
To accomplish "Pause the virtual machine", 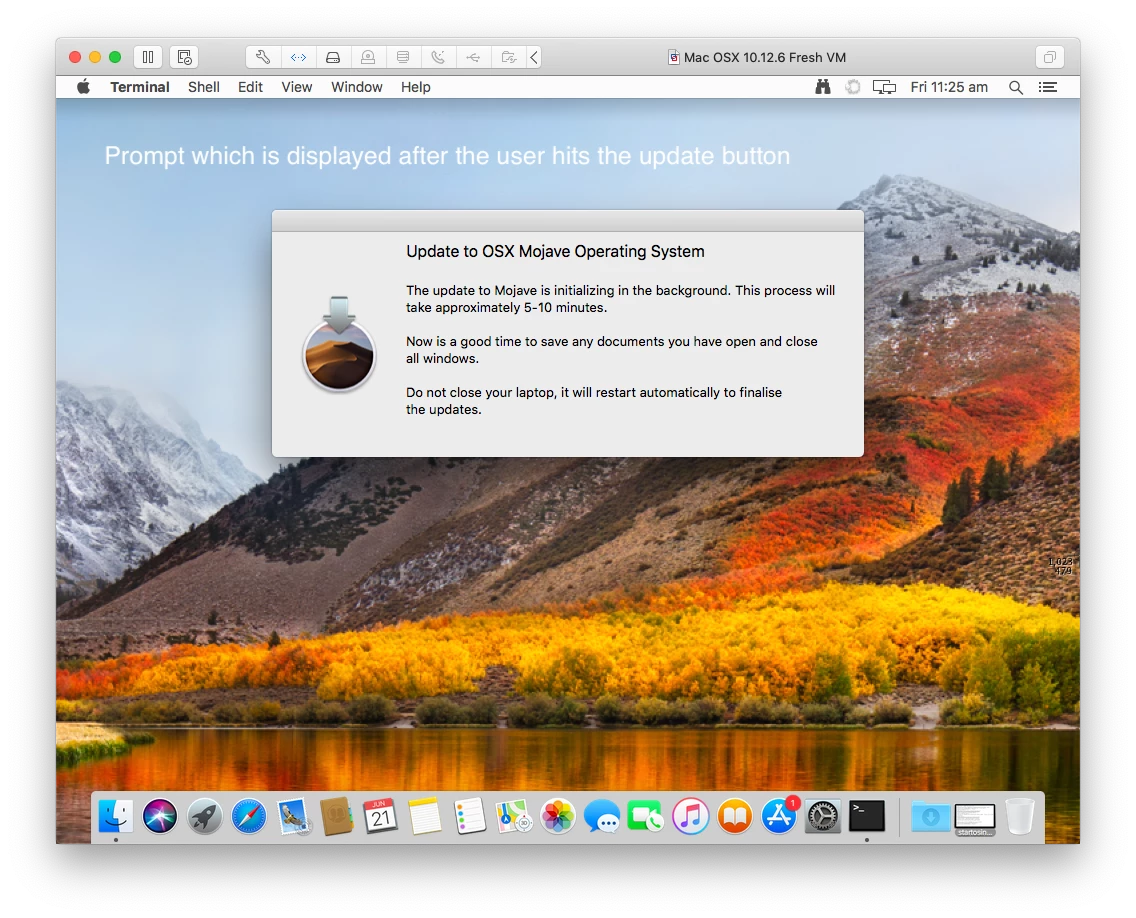I will pos(148,57).
